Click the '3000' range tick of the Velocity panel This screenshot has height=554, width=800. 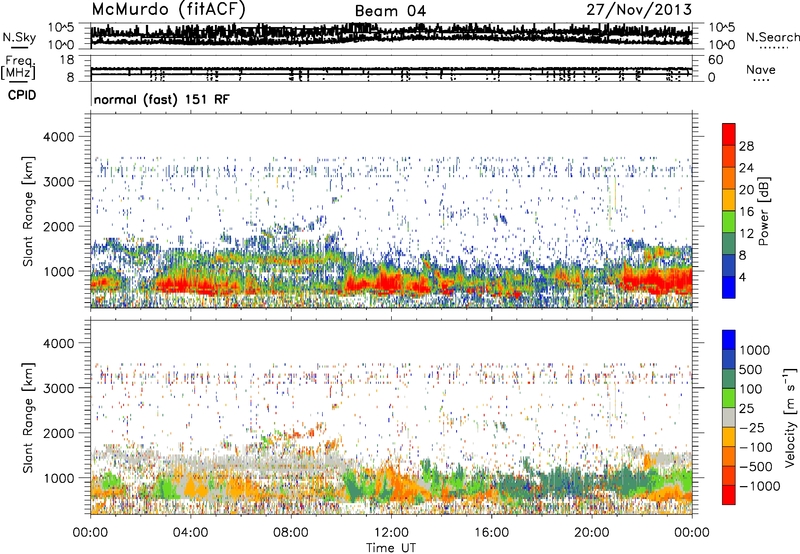58,388
